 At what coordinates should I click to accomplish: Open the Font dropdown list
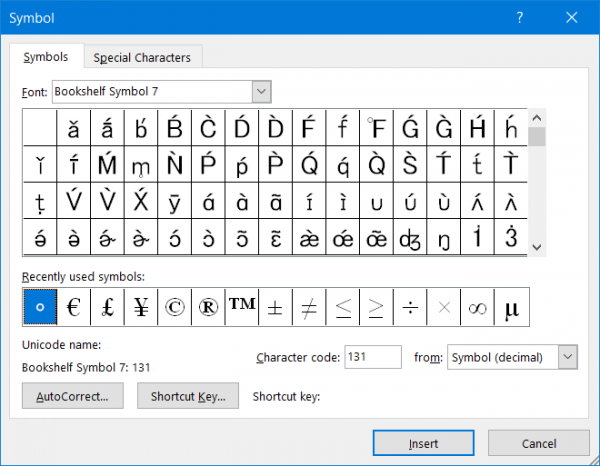261,92
